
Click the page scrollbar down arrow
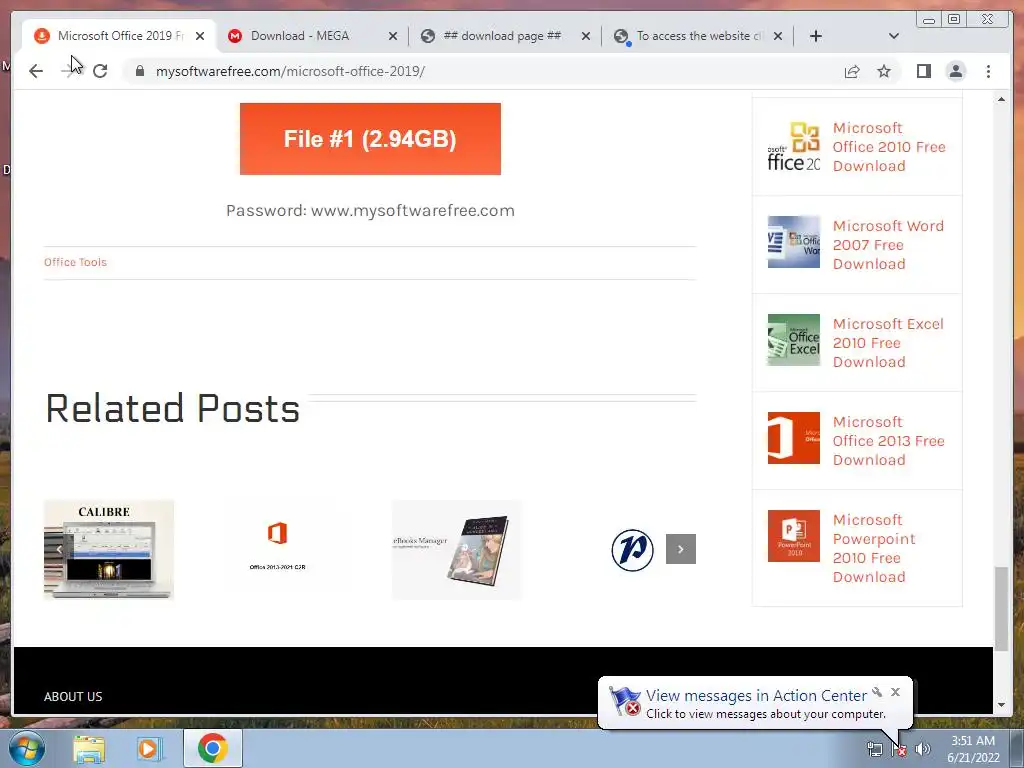1001,705
